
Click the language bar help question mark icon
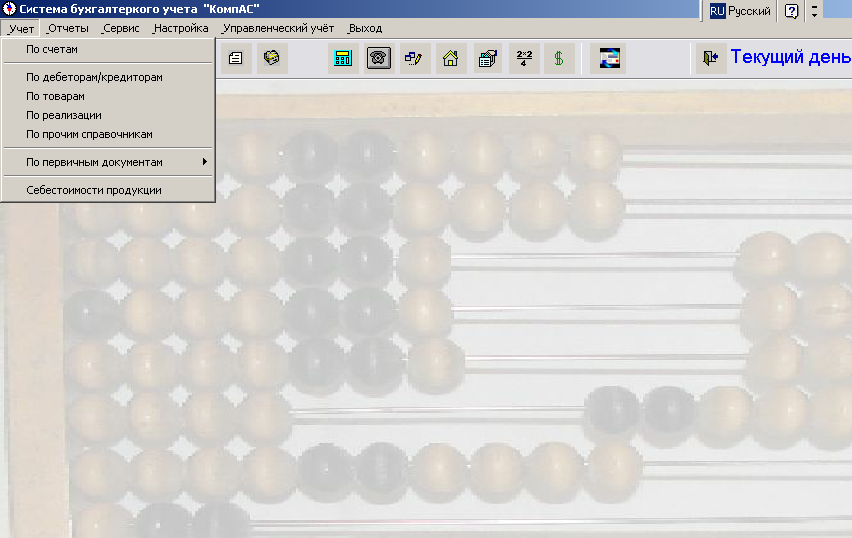click(x=791, y=11)
